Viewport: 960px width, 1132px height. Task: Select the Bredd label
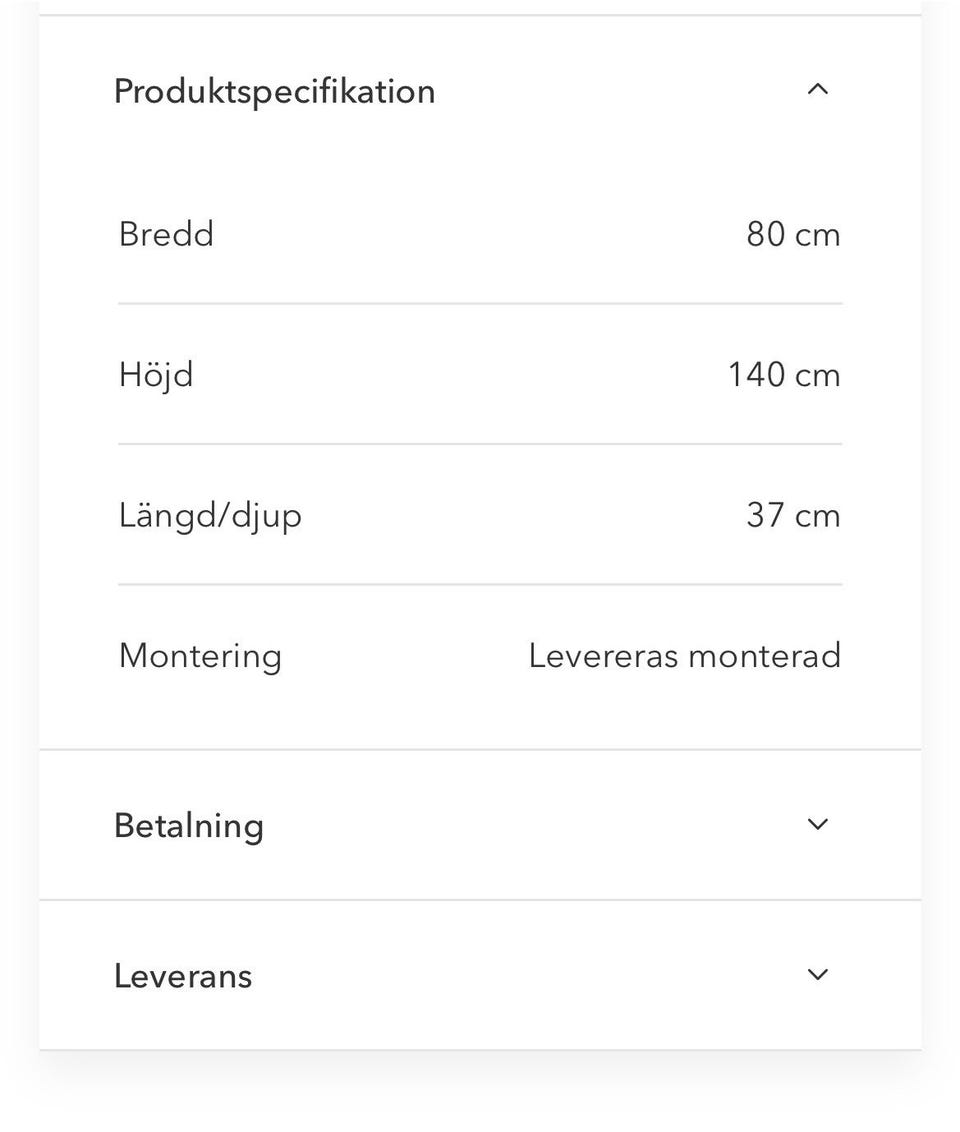coord(166,234)
